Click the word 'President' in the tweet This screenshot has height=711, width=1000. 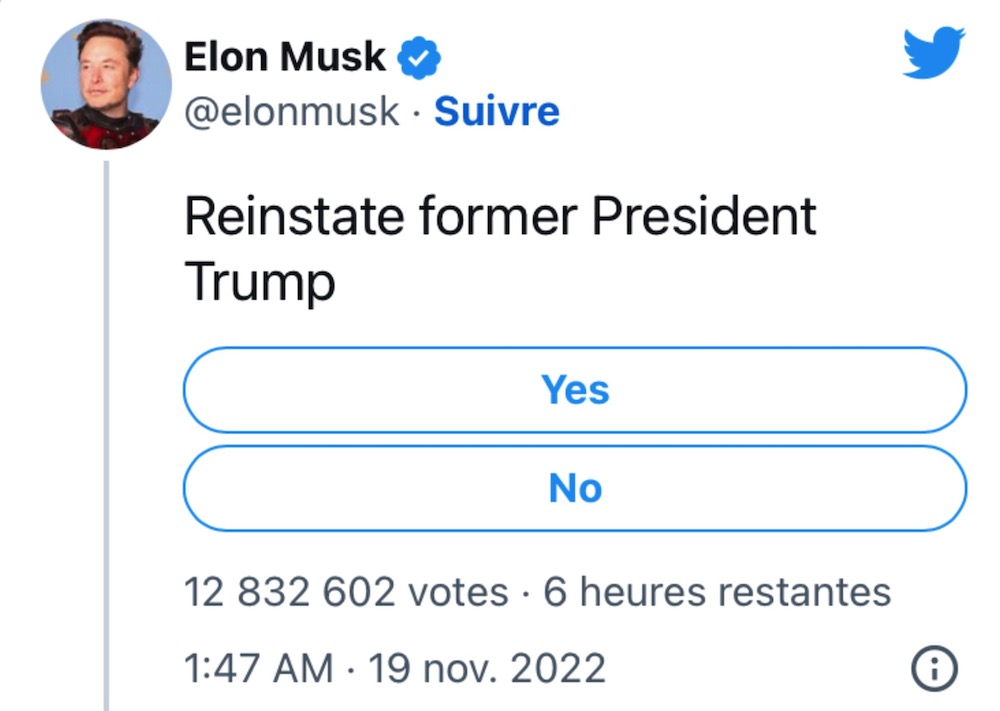[704, 217]
